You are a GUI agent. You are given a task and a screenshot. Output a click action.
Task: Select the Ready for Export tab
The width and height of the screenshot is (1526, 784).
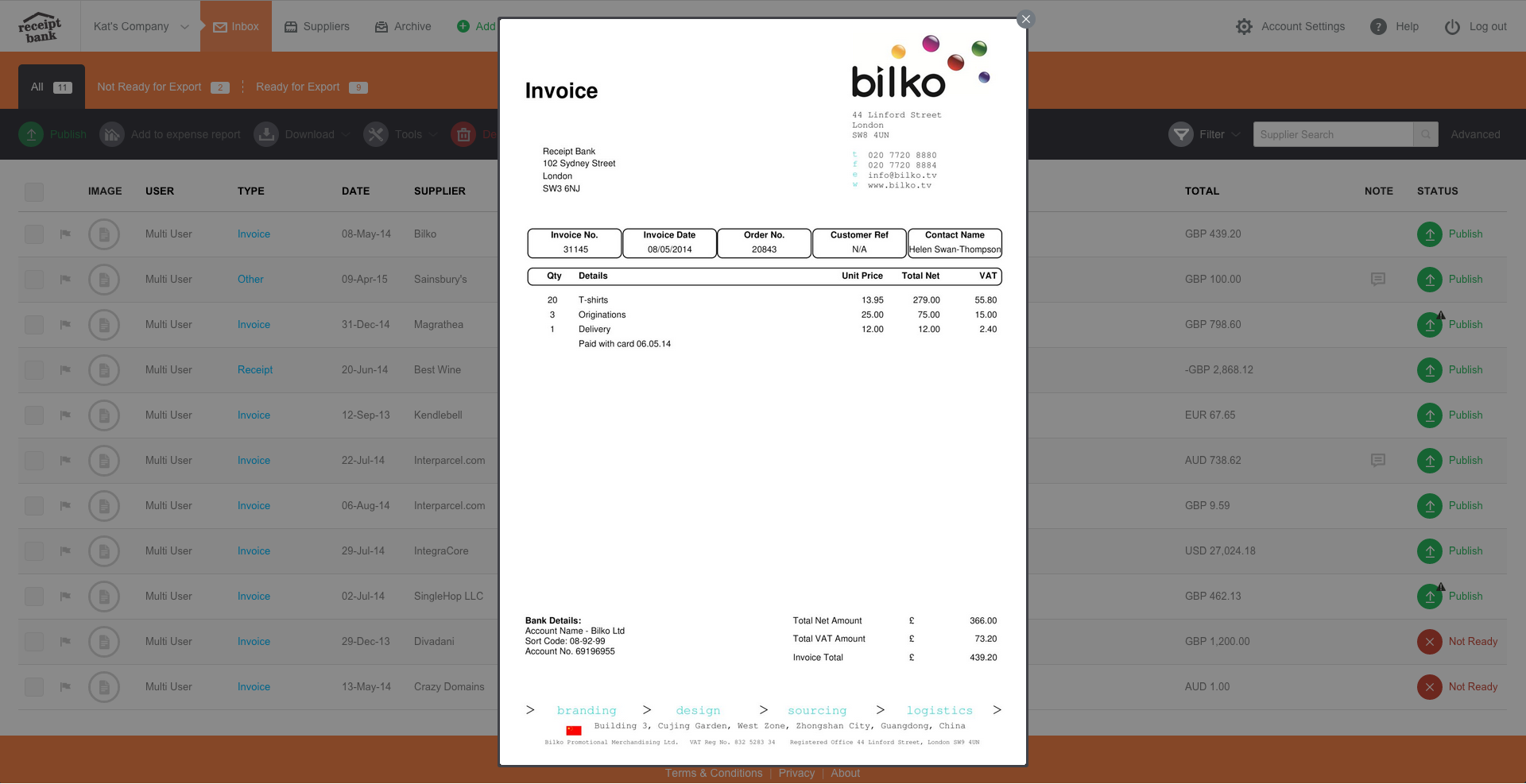click(312, 87)
